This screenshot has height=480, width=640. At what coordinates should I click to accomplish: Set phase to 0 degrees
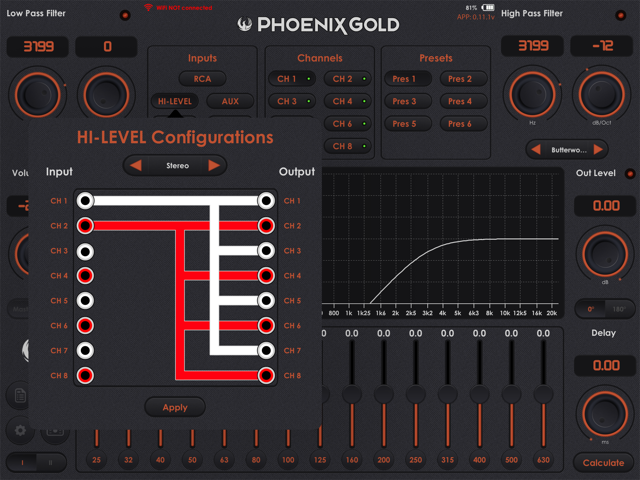(590, 309)
